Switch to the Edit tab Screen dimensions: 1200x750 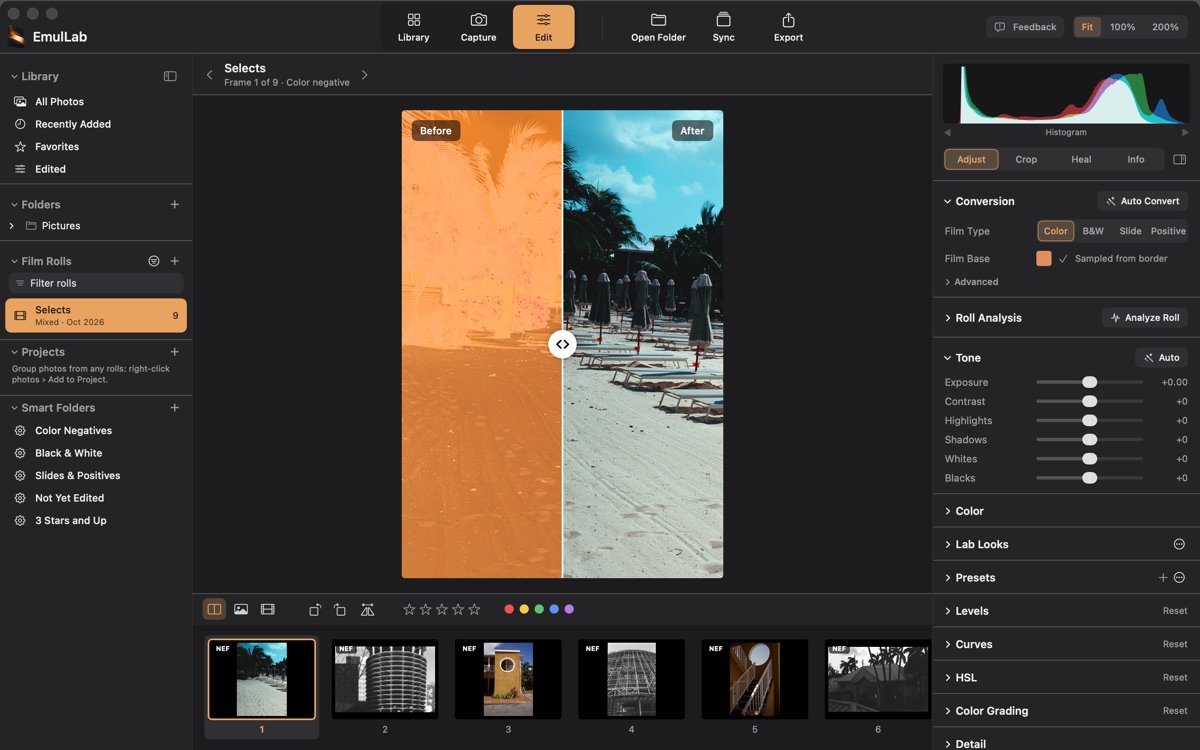543,27
